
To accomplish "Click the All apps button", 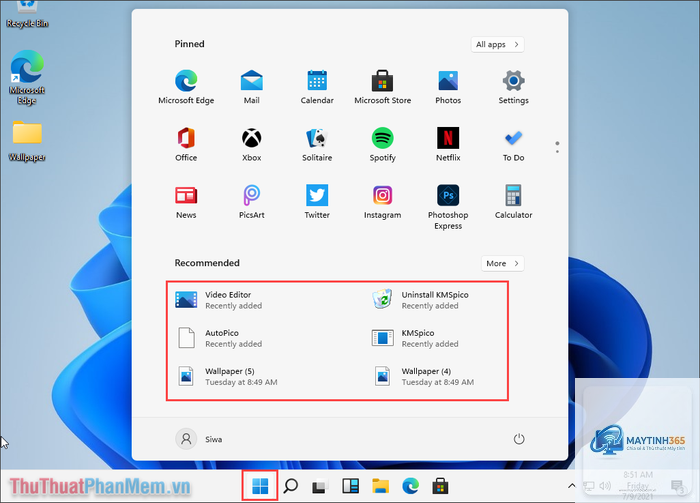I will click(497, 44).
